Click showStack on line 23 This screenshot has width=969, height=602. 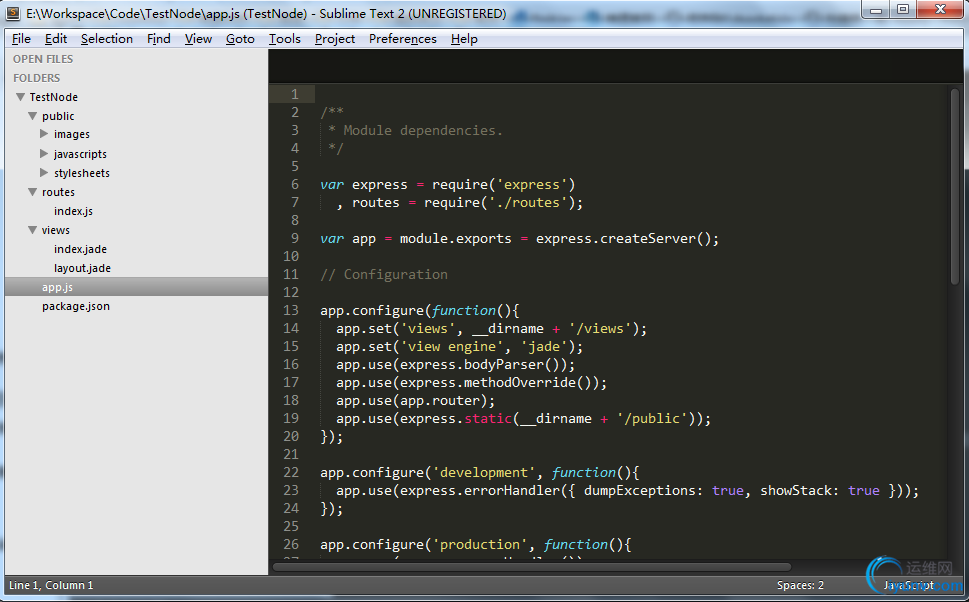(796, 491)
